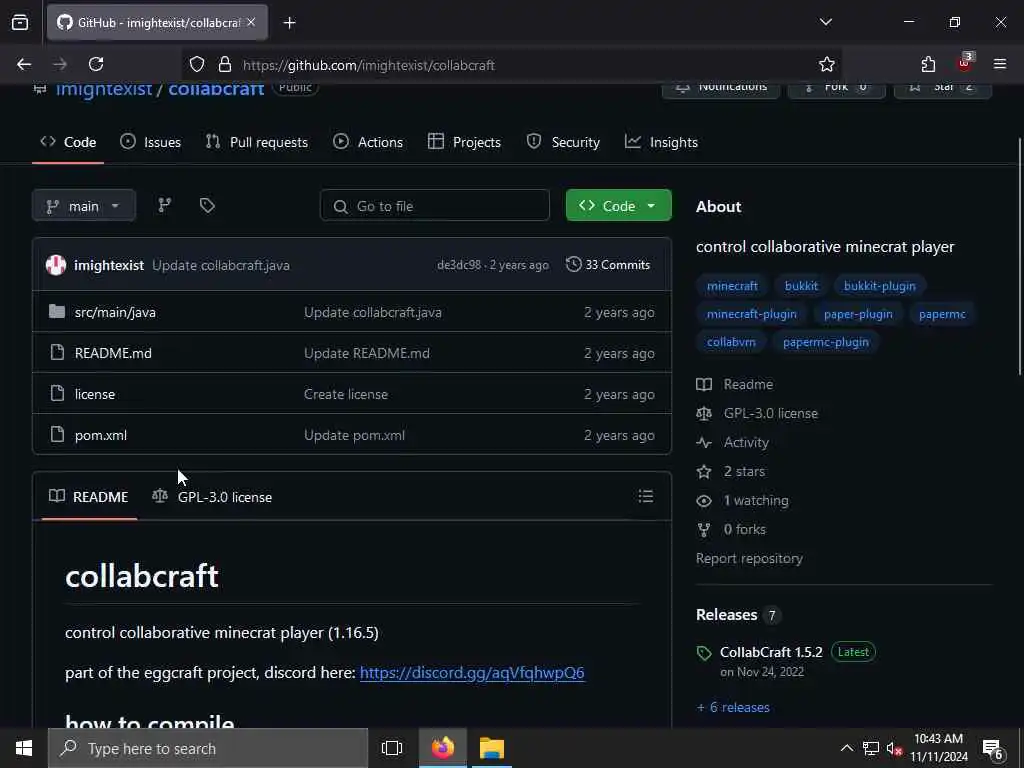Open the notification center icon

[993, 749]
